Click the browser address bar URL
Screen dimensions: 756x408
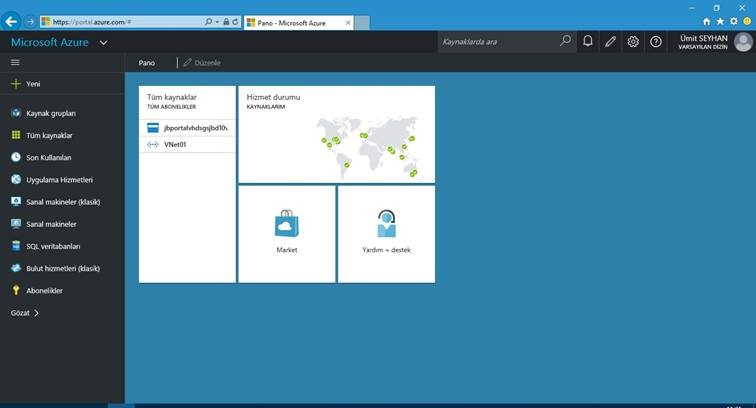pyautogui.click(x=92, y=22)
